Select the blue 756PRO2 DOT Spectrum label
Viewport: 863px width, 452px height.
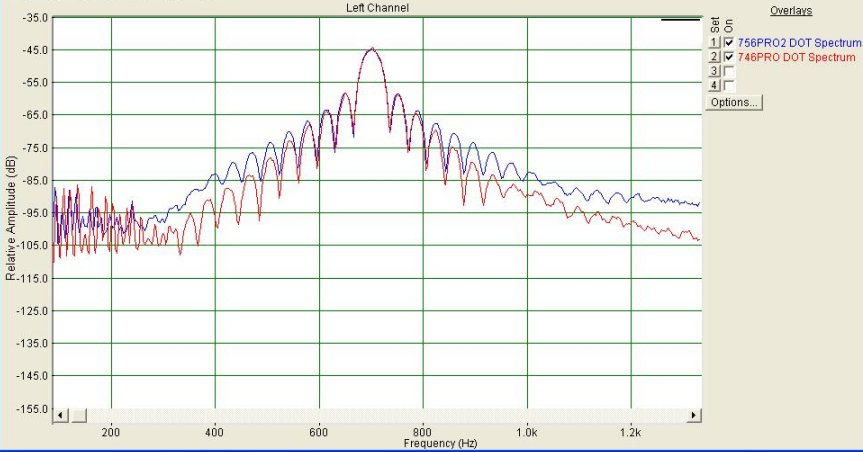799,43
